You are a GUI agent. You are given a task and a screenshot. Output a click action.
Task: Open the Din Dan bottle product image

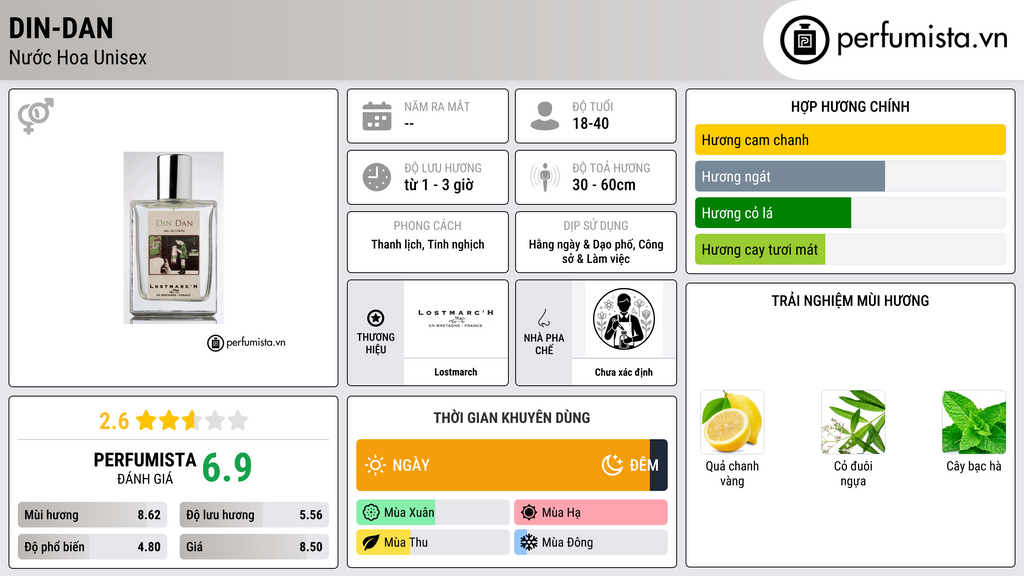174,238
